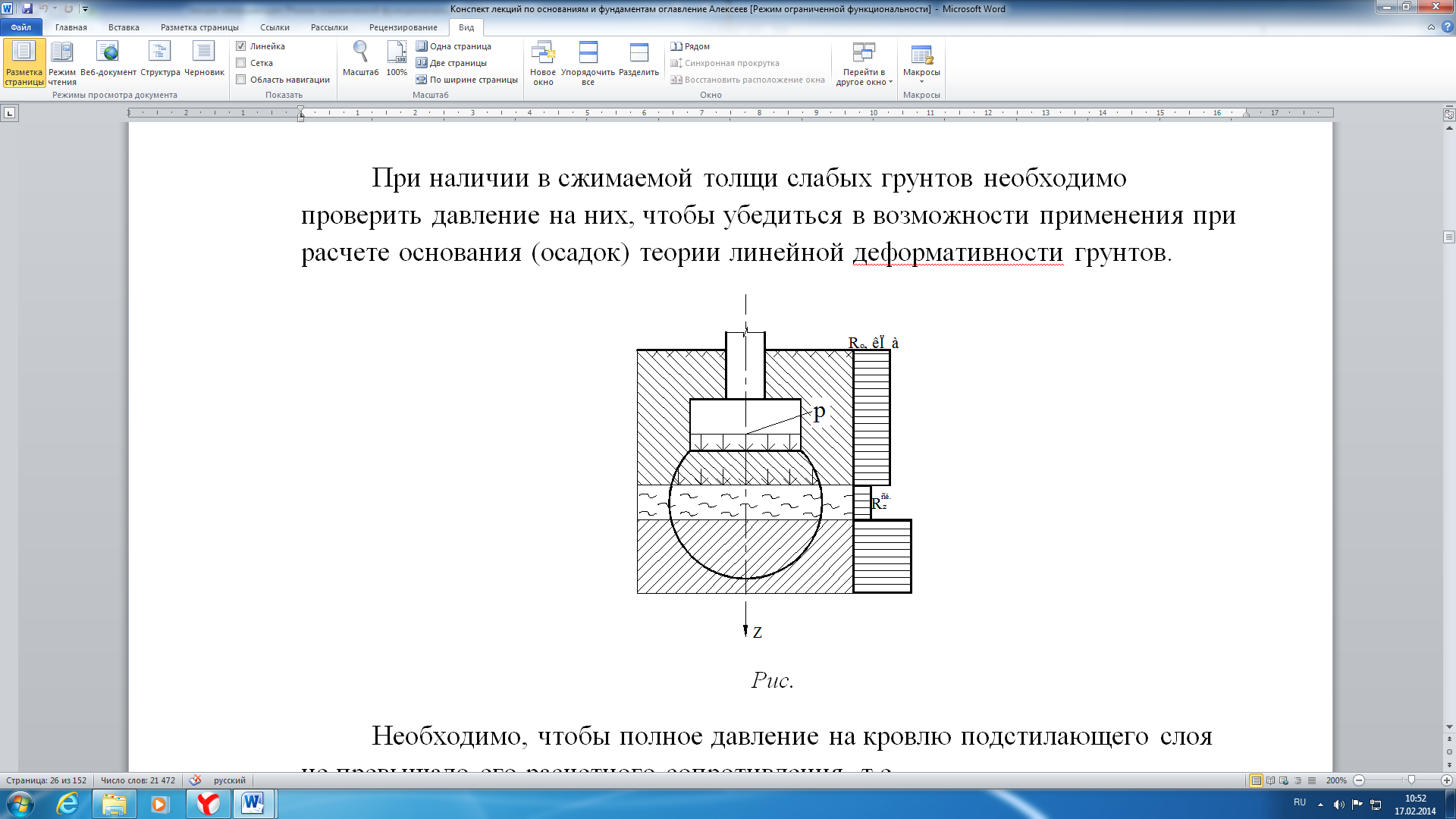
Task: Enable the Gridlines checkbox (Сетка)
Action: point(241,63)
